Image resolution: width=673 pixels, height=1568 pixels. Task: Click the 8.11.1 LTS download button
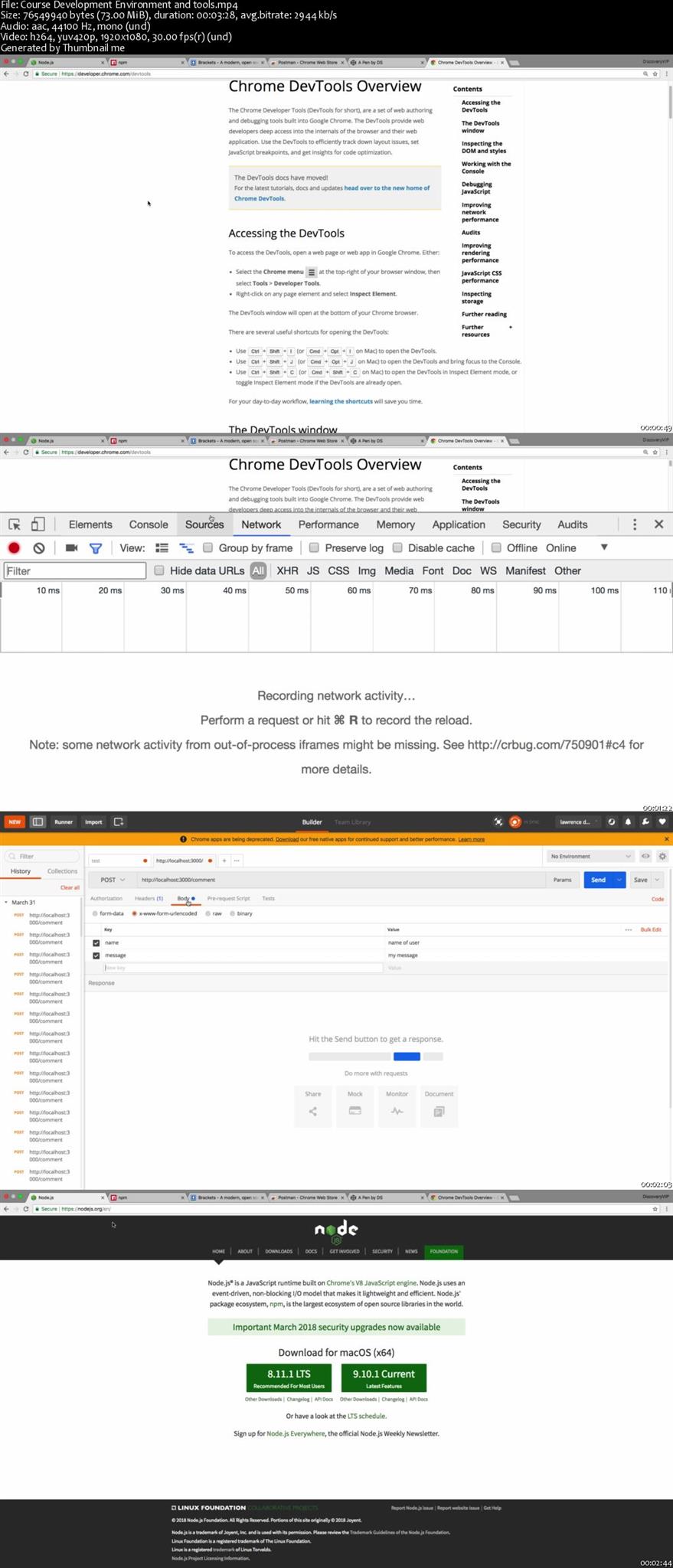pyautogui.click(x=289, y=1377)
